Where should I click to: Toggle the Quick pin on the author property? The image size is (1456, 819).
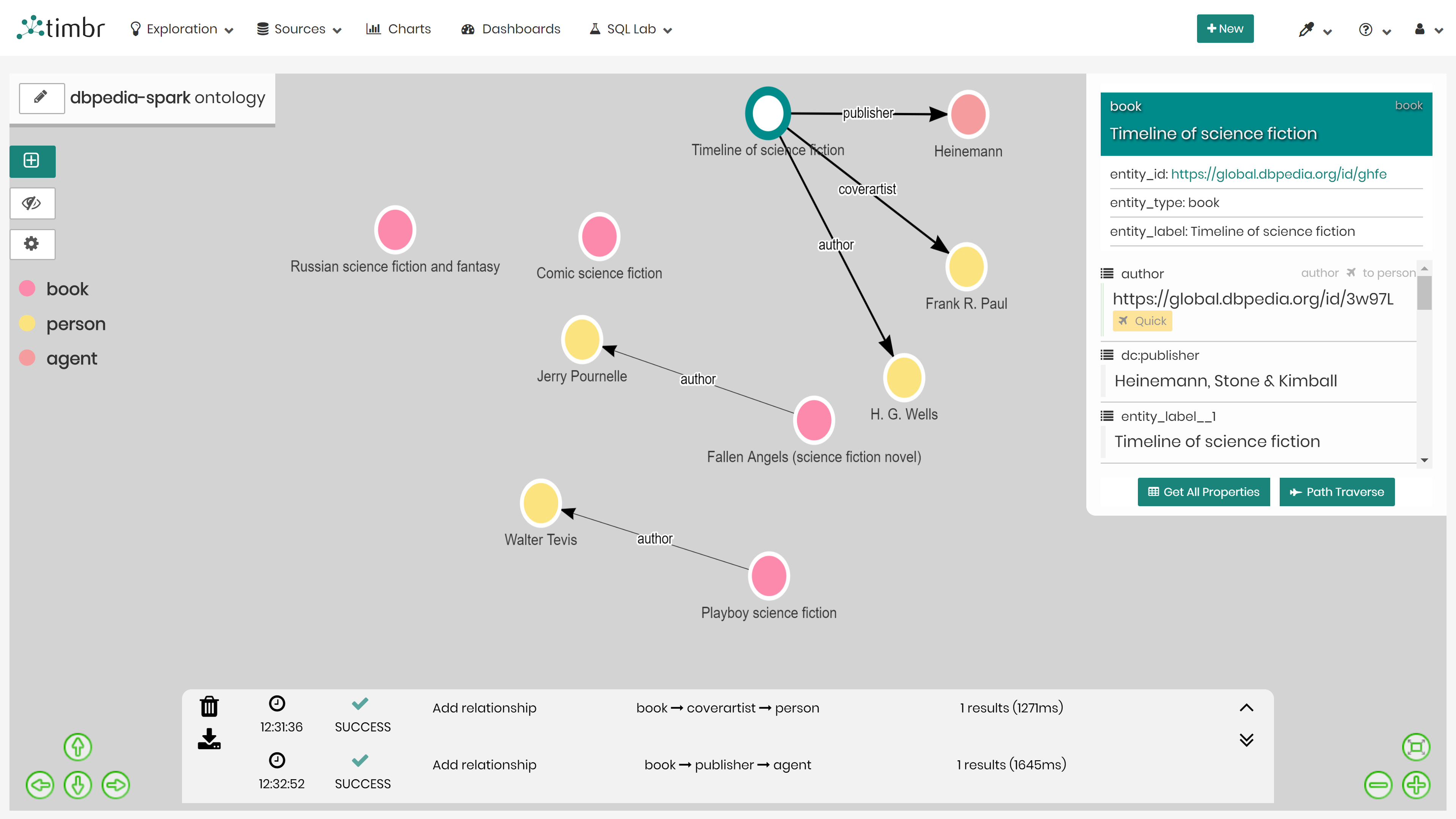point(1142,320)
